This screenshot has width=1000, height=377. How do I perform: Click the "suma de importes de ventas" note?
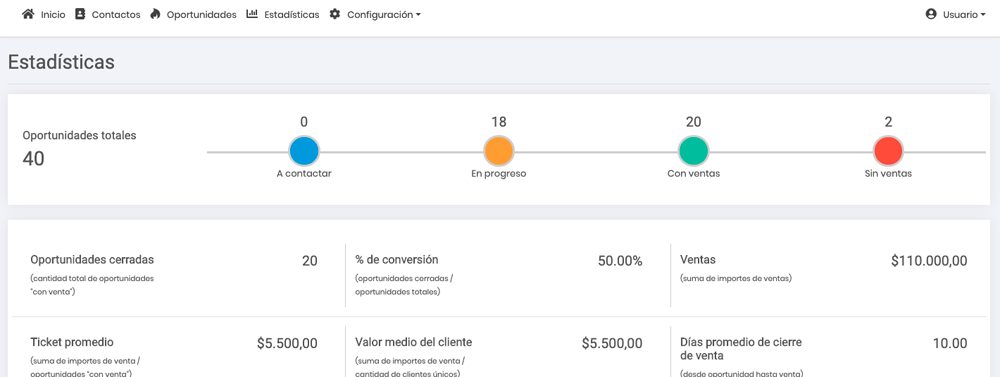[x=736, y=278]
